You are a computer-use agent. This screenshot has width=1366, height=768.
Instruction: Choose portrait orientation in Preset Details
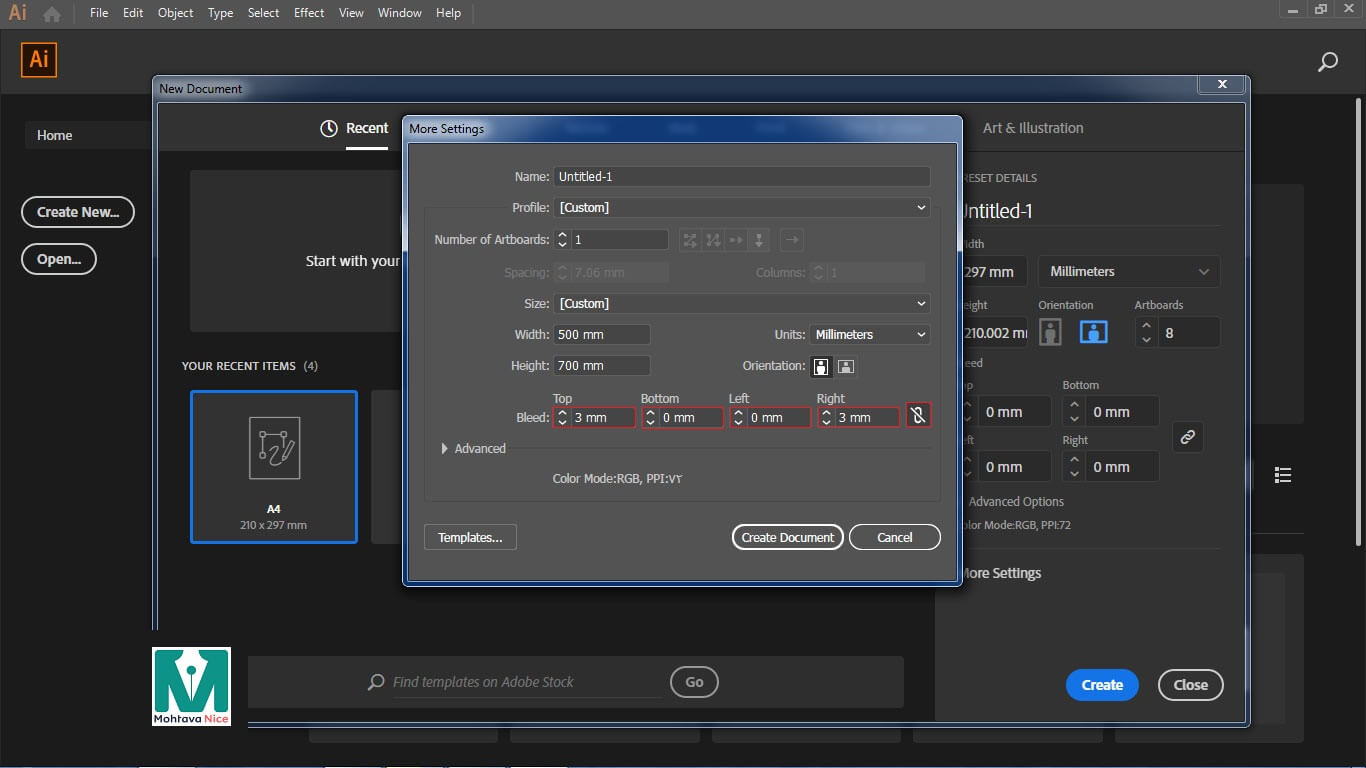point(1050,332)
